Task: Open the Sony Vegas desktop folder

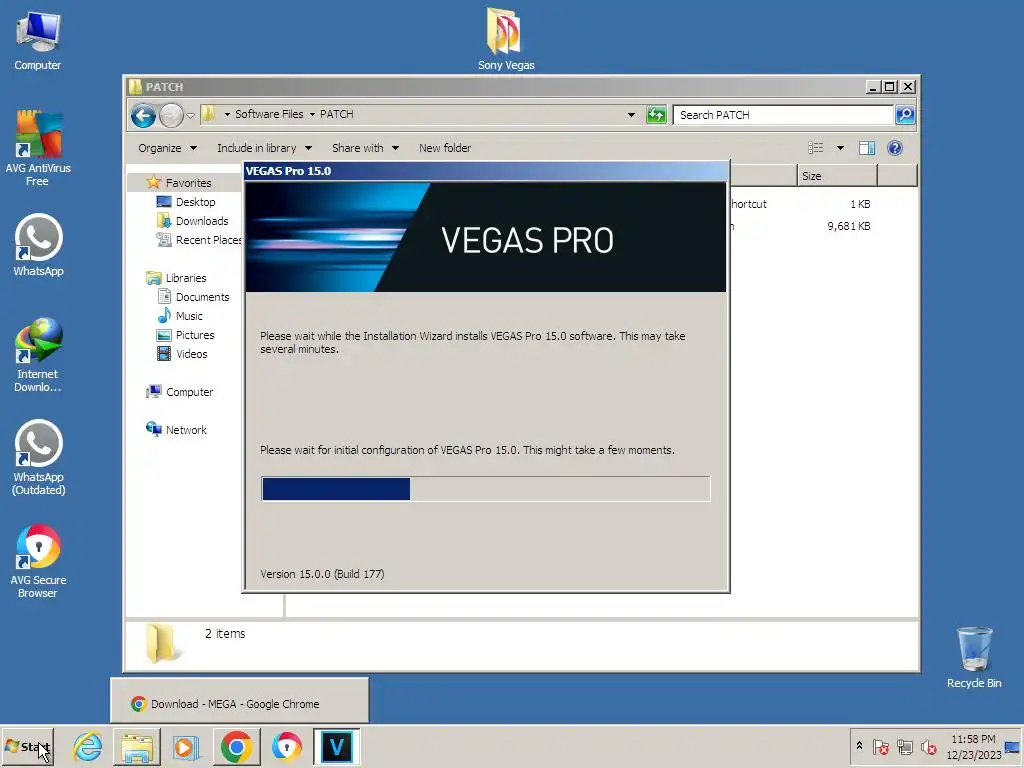Action: [x=505, y=39]
